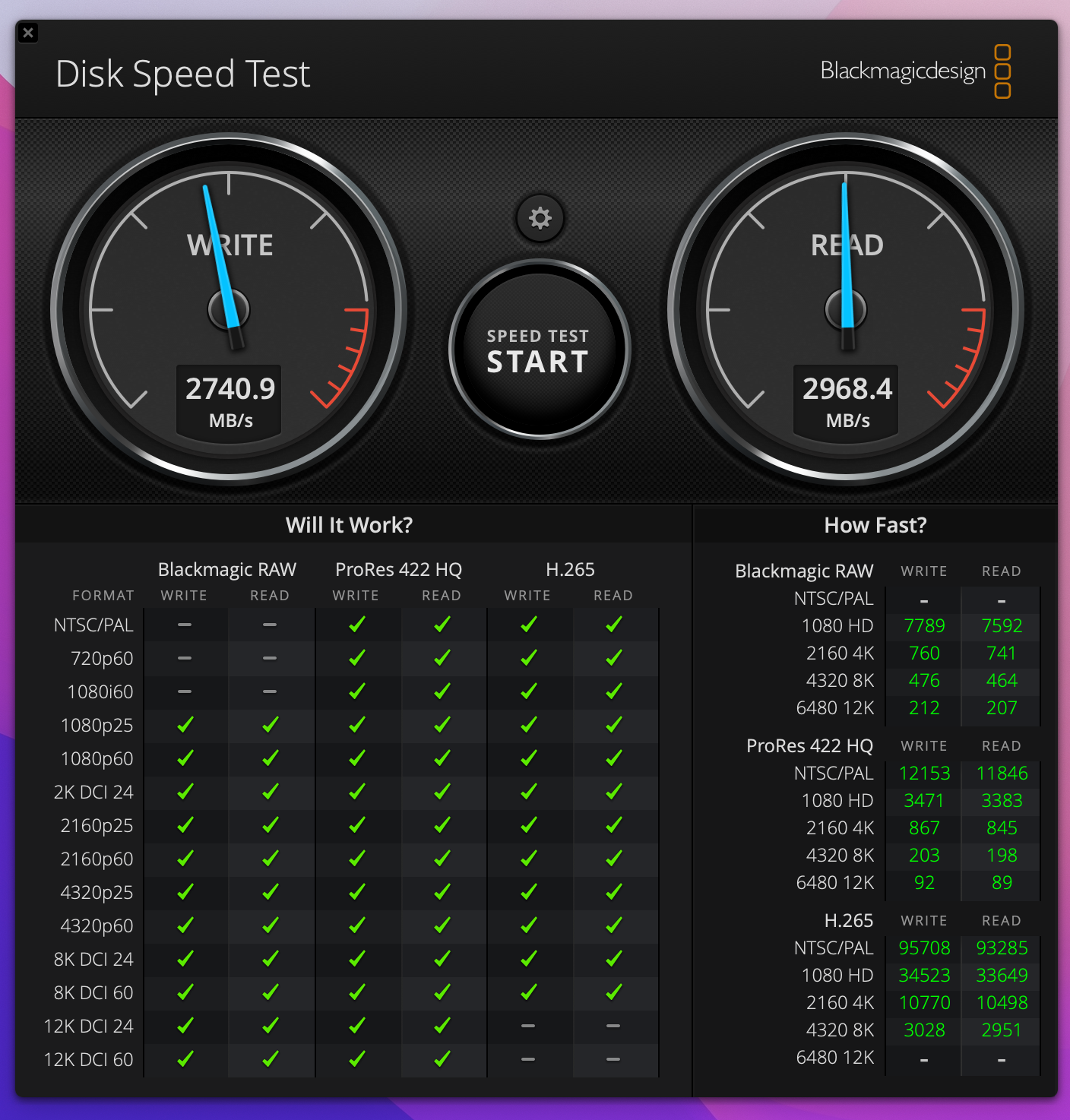Click Blackmagic RAW write checkmark for 1080p25
This screenshot has width=1070, height=1120.
click(x=185, y=725)
